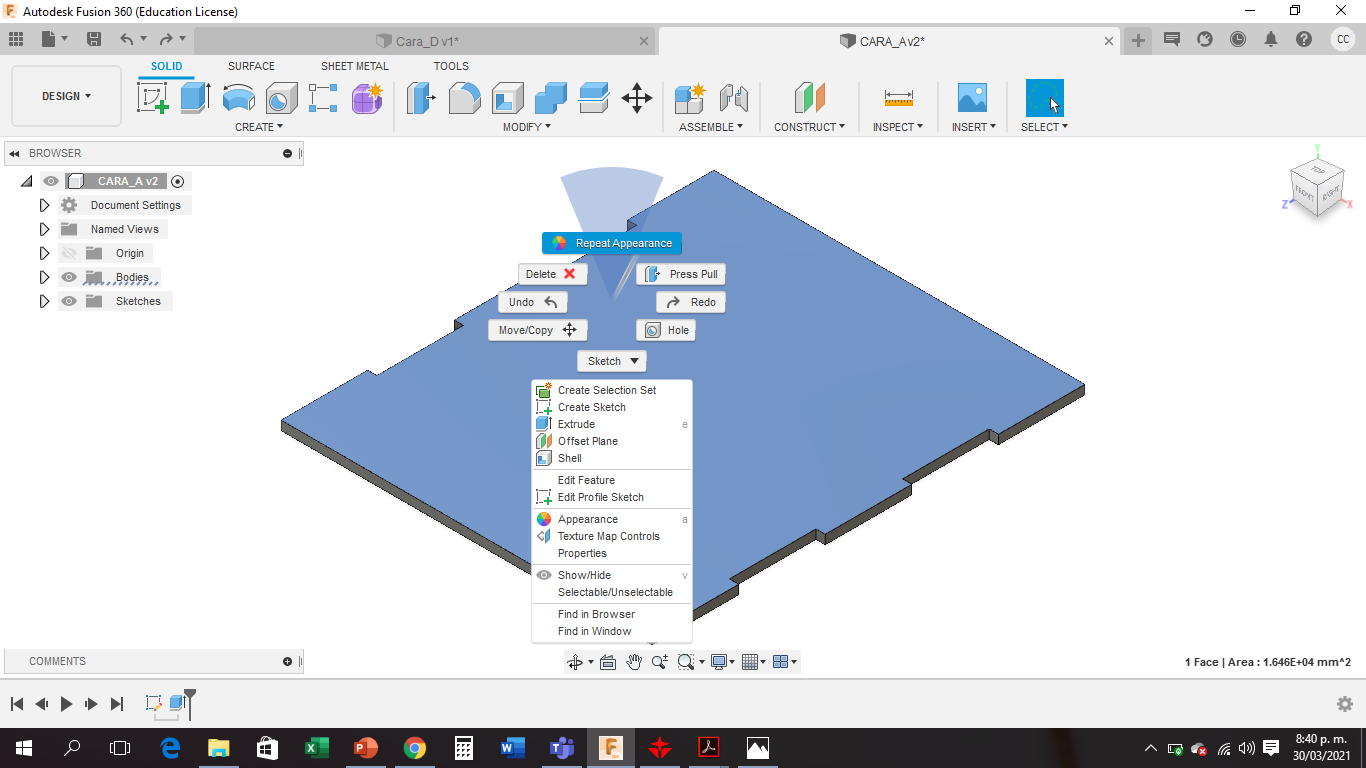Viewport: 1366px width, 768px height.
Task: Open the Sketch dropdown in marking menu
Action: coord(612,361)
